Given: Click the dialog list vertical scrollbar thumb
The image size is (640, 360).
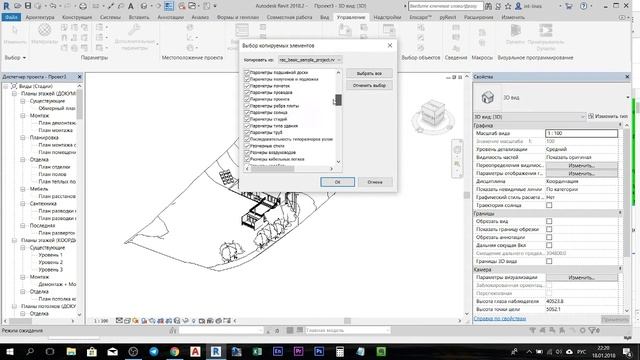Looking at the screenshot, I should [x=338, y=100].
